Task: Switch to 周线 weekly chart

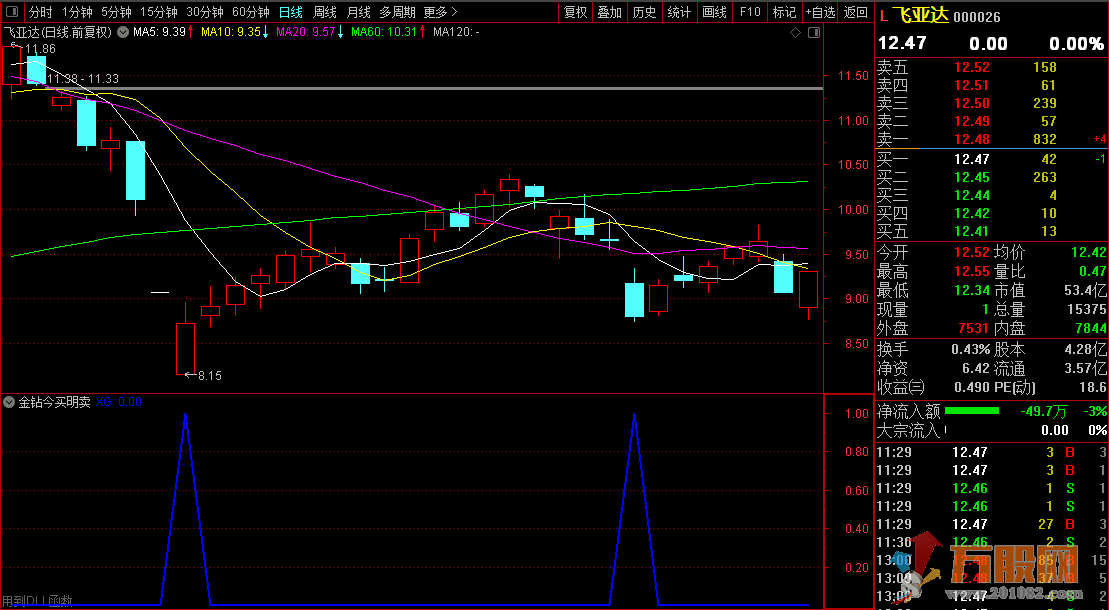Action: point(325,12)
